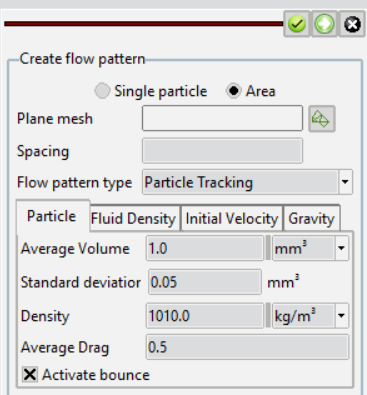
Task: Click the Average Drag value field
Action: [x=247, y=347]
